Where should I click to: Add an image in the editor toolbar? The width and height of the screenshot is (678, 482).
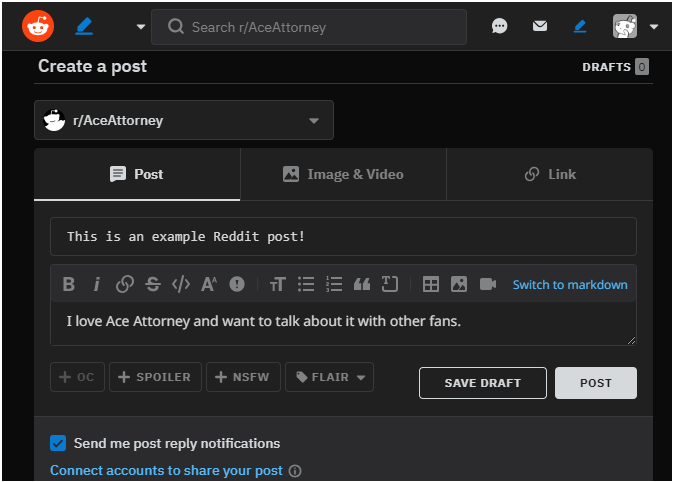[459, 284]
